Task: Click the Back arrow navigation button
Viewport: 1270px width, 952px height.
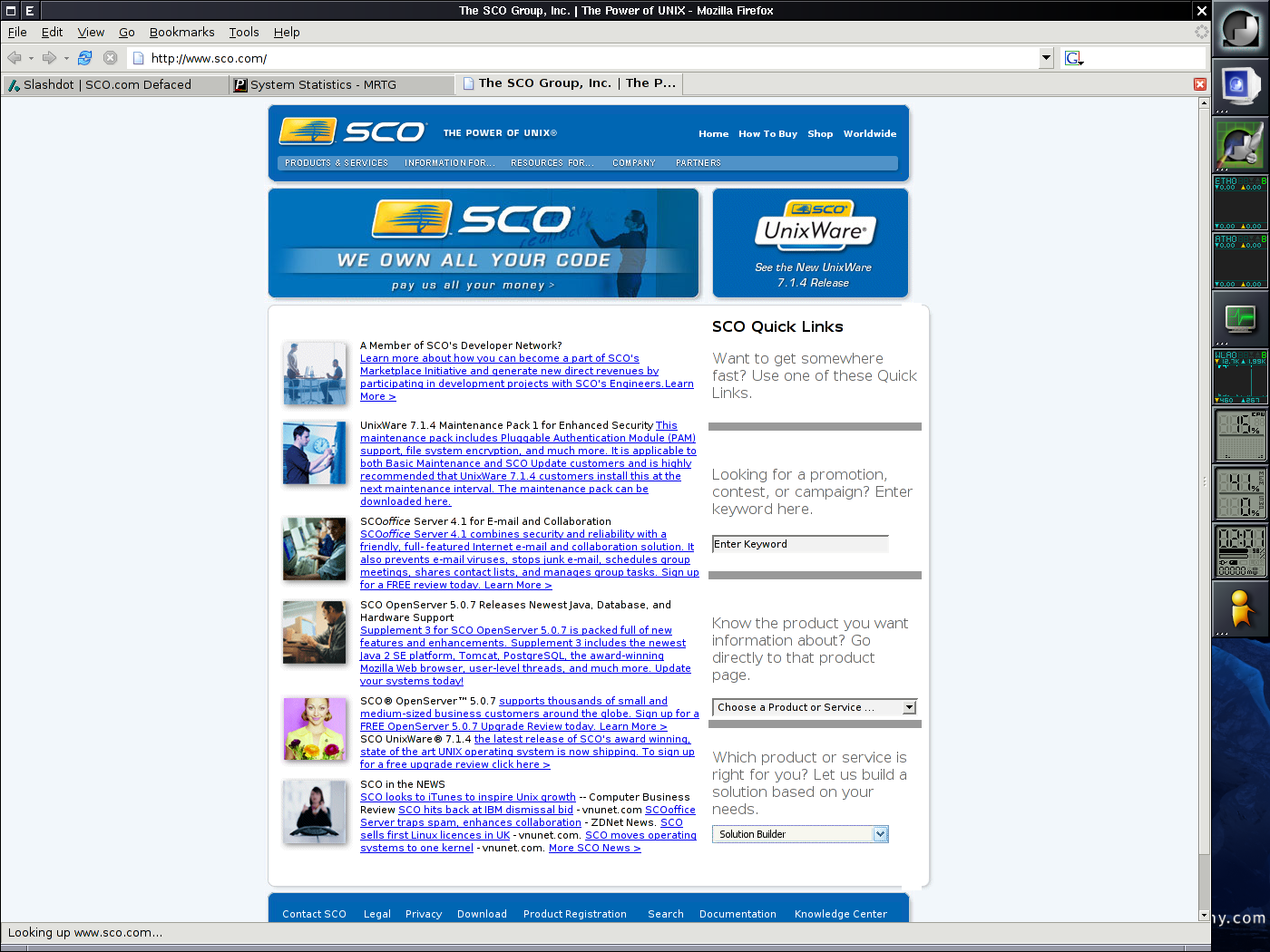Action: [x=14, y=58]
